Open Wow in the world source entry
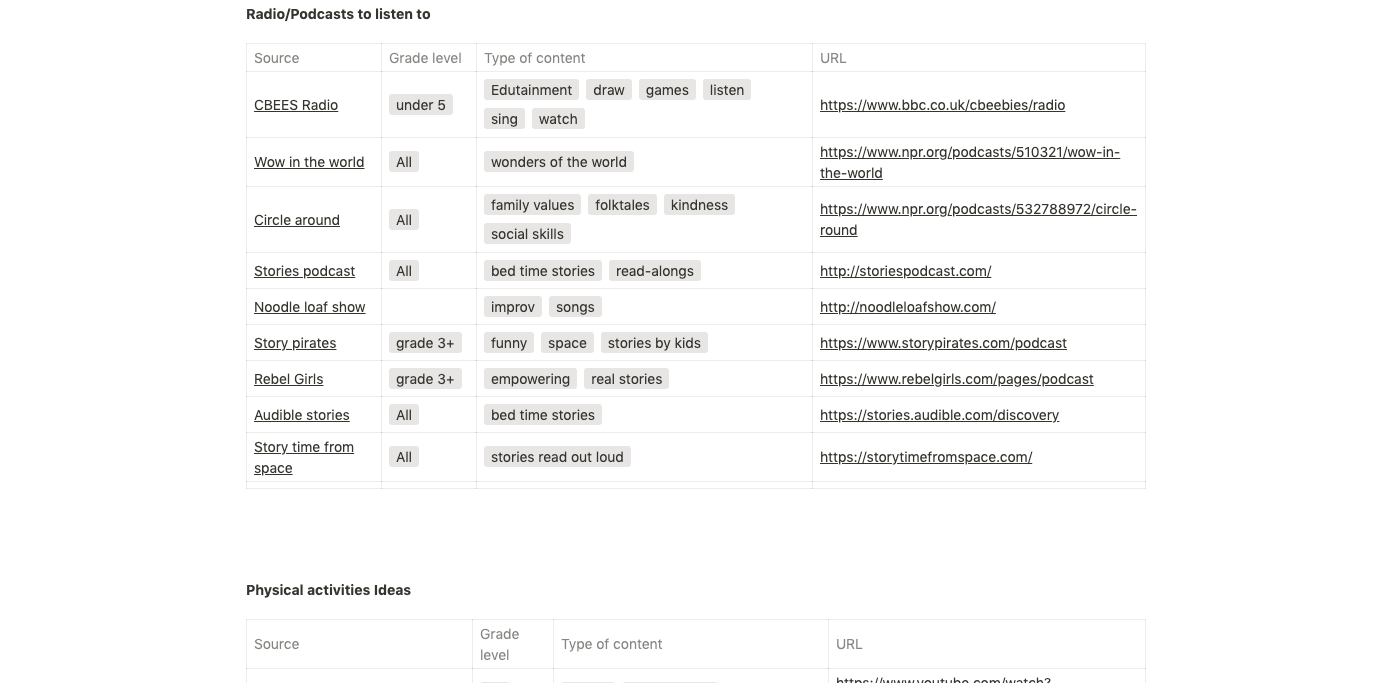The height and width of the screenshot is (683, 1392). click(x=309, y=162)
